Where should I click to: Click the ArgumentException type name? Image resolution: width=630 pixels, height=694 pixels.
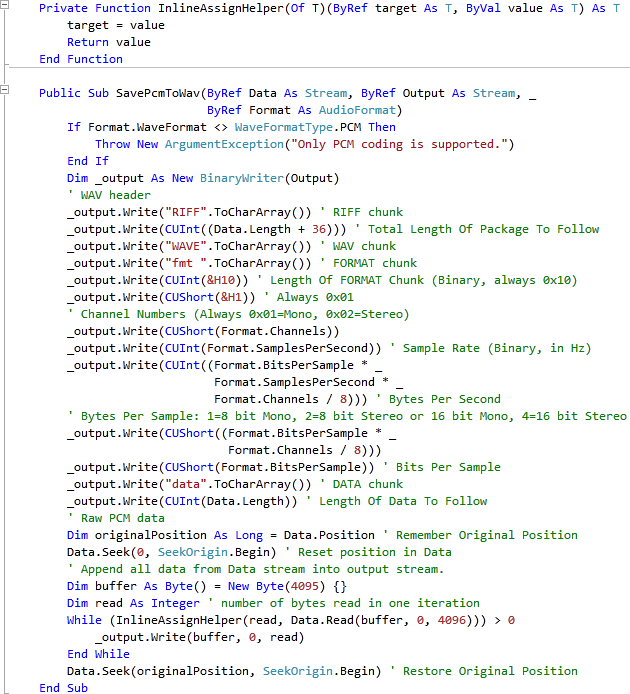pos(224,144)
